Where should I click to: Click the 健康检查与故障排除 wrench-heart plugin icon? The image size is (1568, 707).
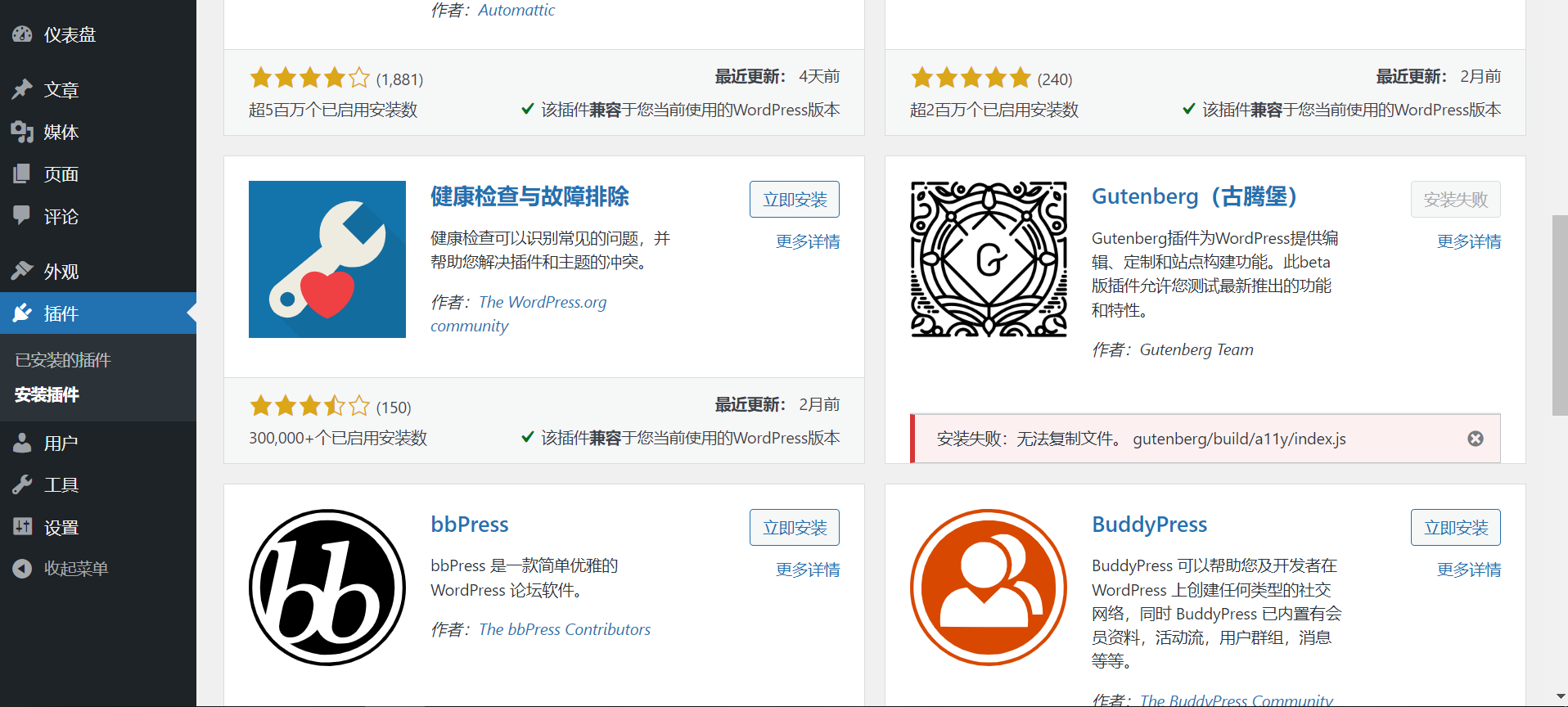tap(327, 259)
